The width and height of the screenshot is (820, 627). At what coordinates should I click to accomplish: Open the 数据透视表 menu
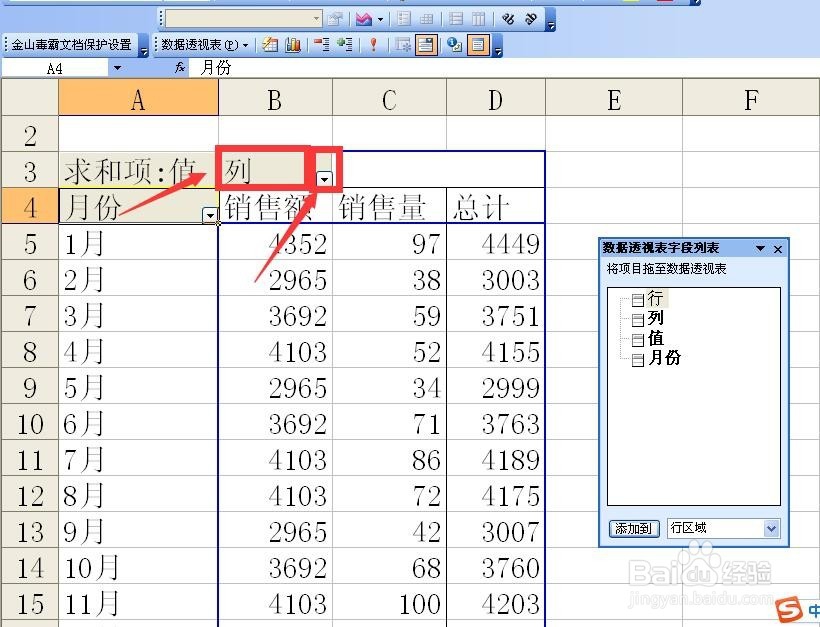tap(205, 45)
